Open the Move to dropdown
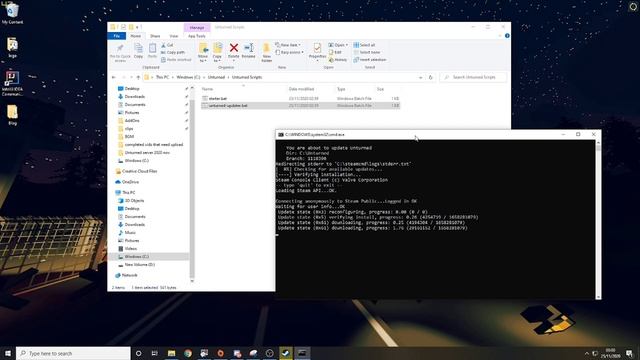 [203, 53]
